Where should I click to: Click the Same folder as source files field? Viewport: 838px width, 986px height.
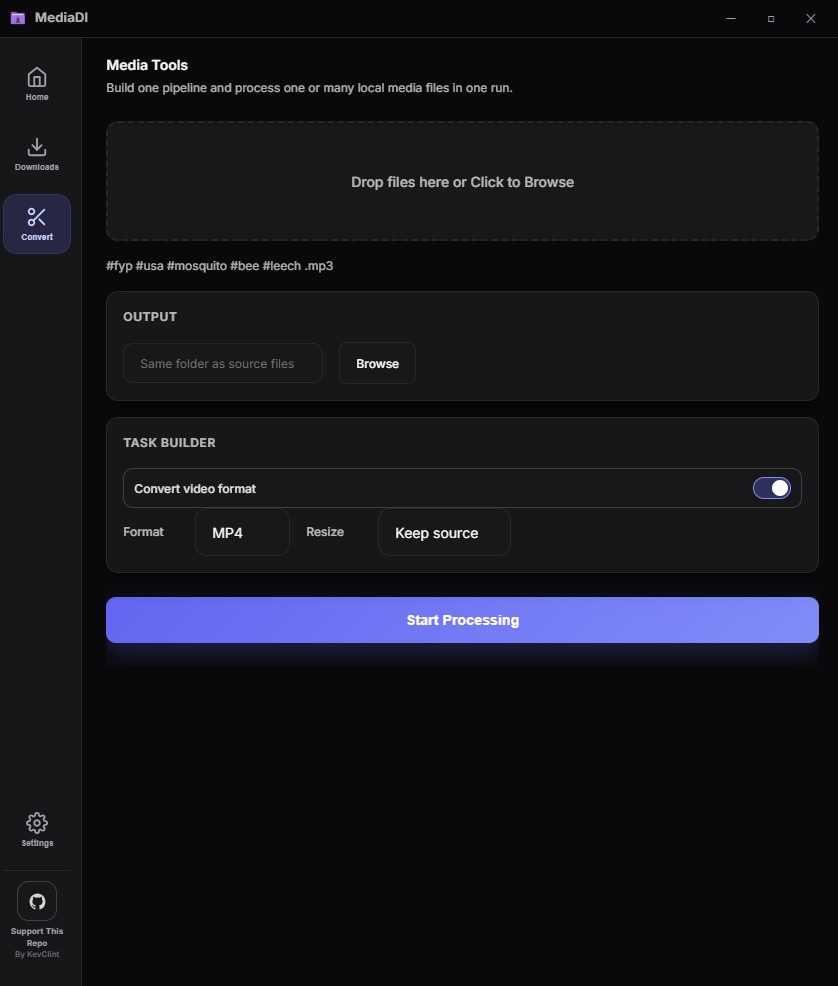click(x=222, y=363)
